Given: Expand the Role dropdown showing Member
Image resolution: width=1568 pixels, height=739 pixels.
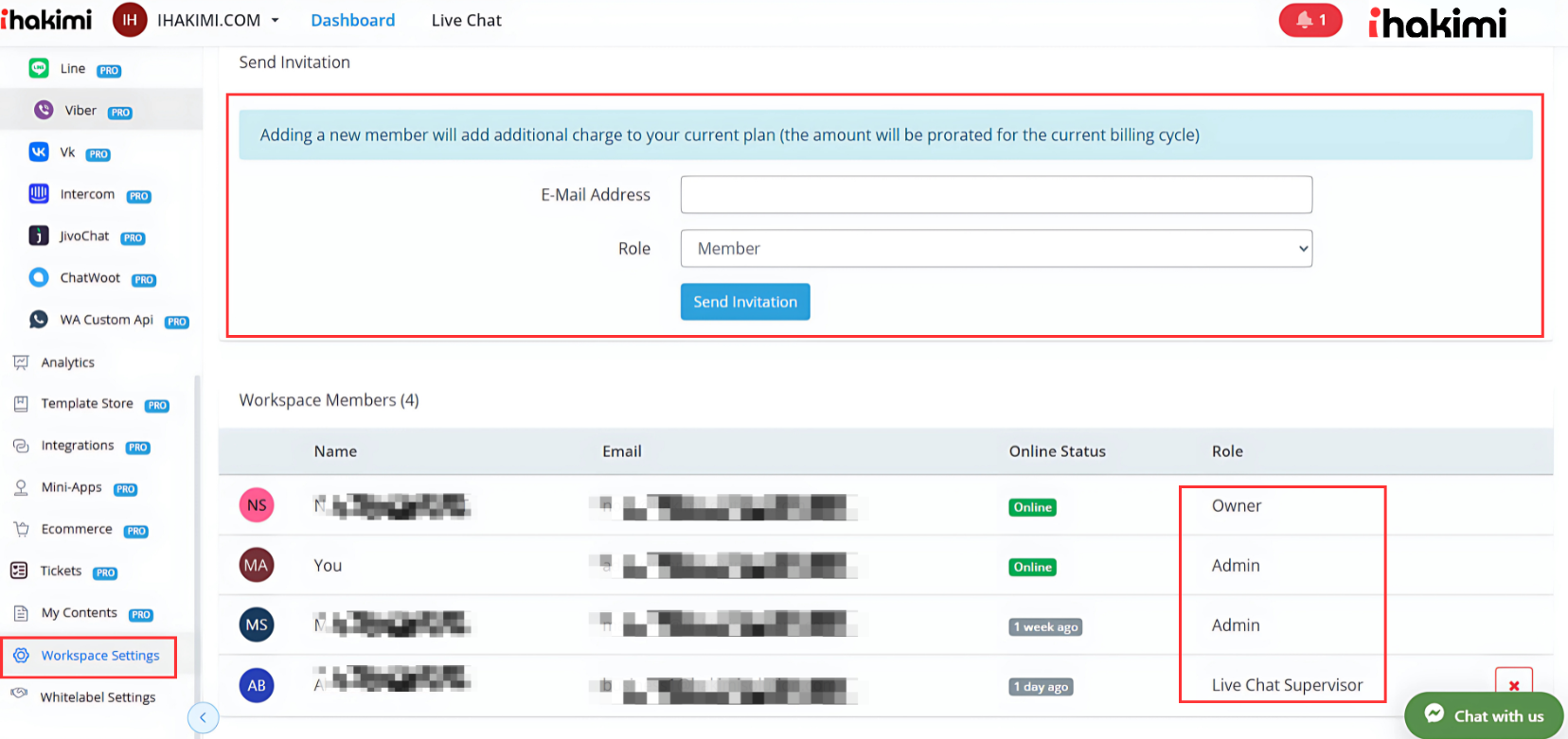Looking at the screenshot, I should 996,249.
